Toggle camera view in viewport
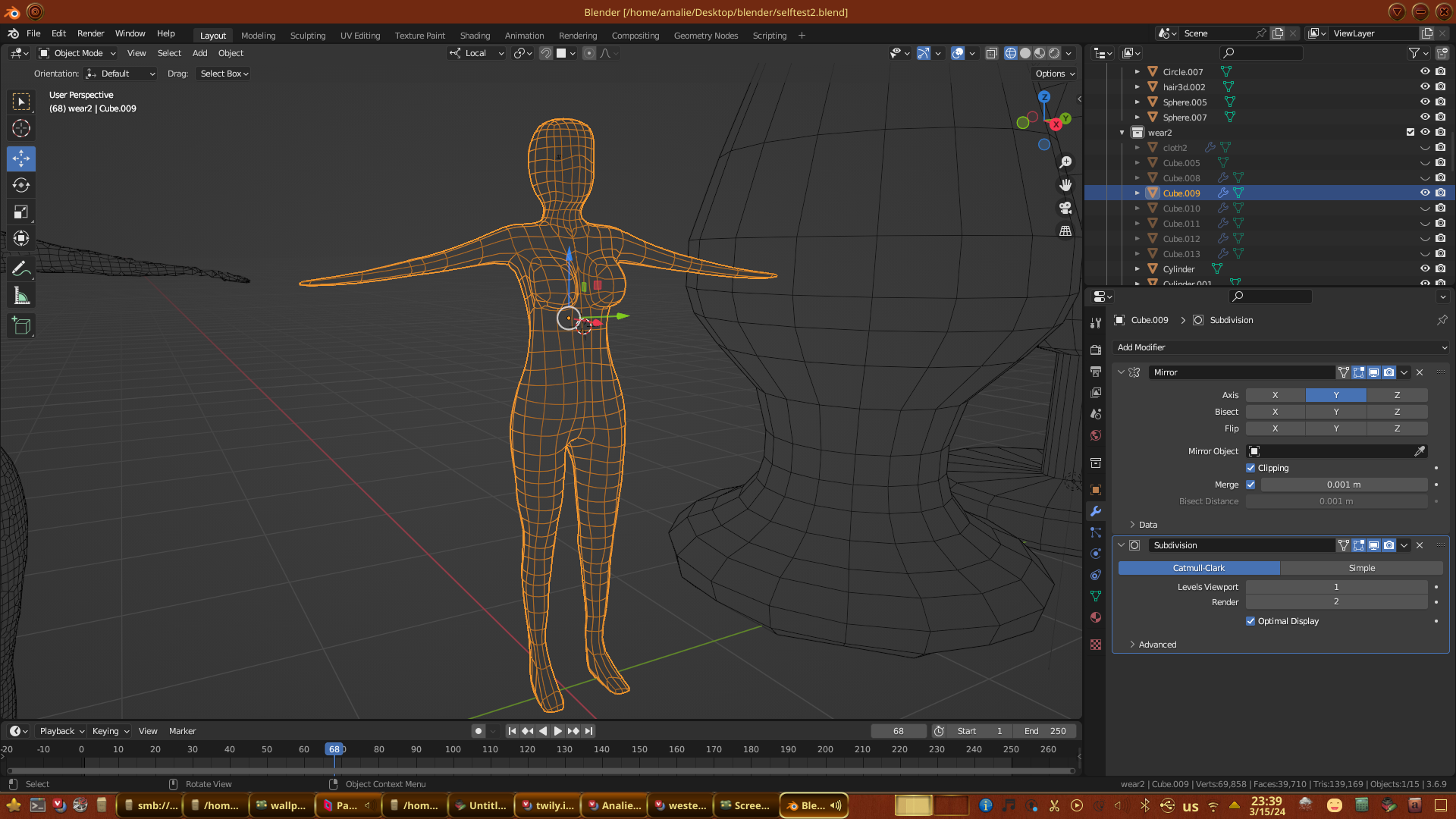This screenshot has height=819, width=1456. pos(1065,208)
